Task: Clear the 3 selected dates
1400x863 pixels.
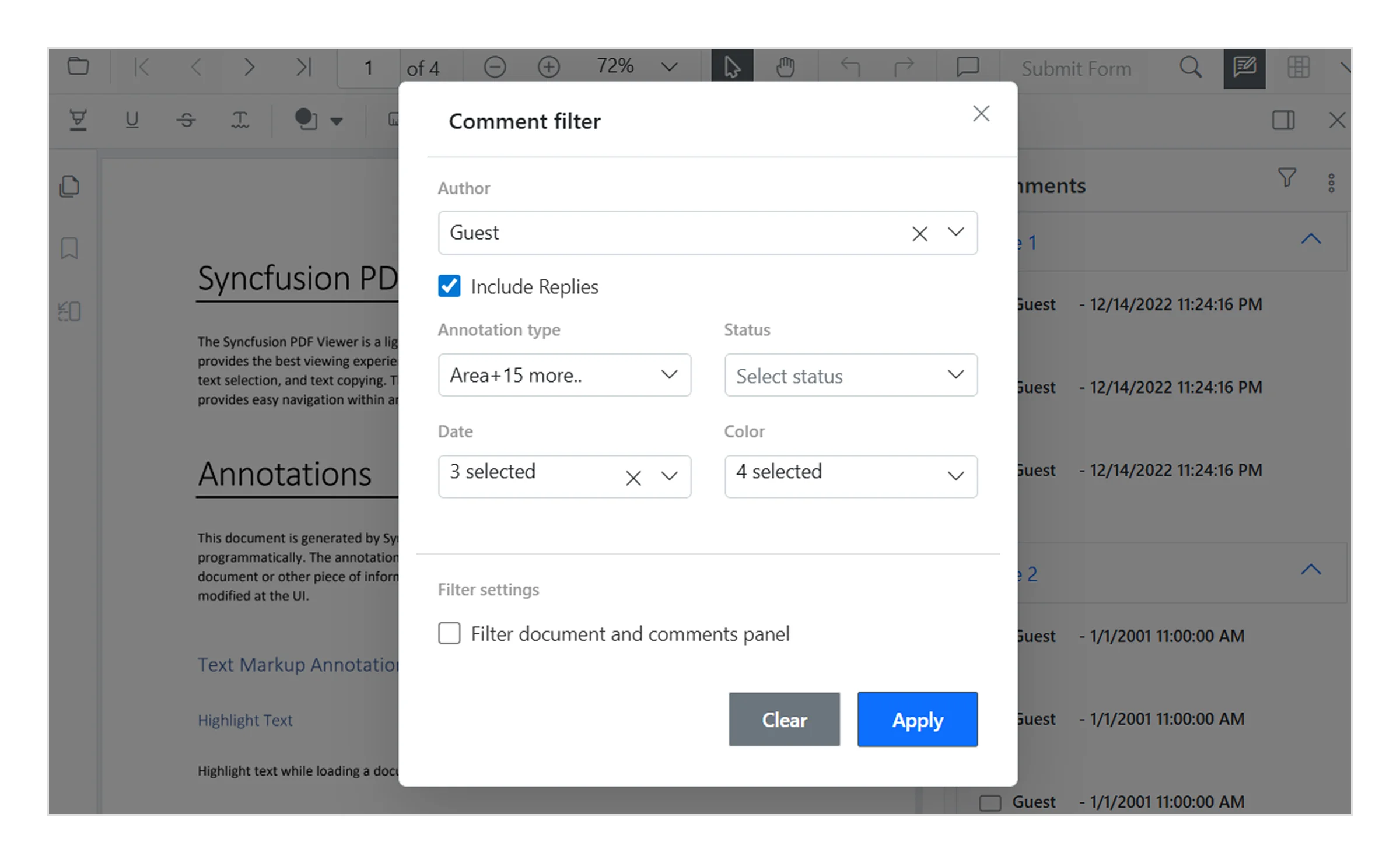Action: click(x=633, y=478)
